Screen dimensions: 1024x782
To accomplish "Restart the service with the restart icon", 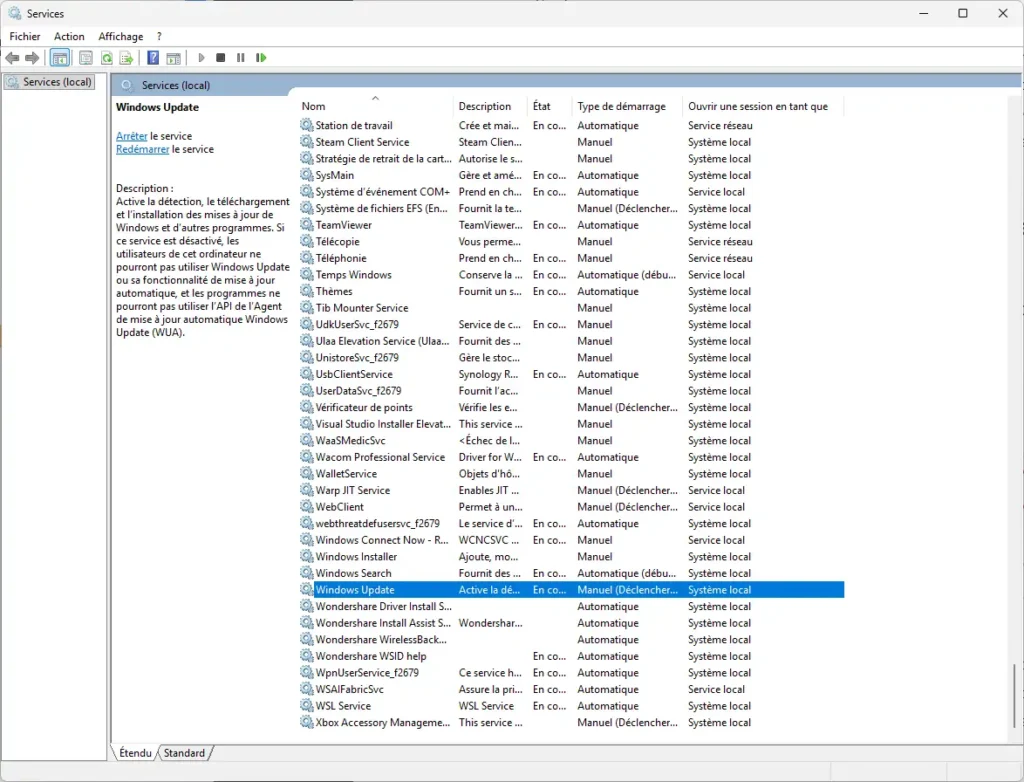I will [x=261, y=57].
